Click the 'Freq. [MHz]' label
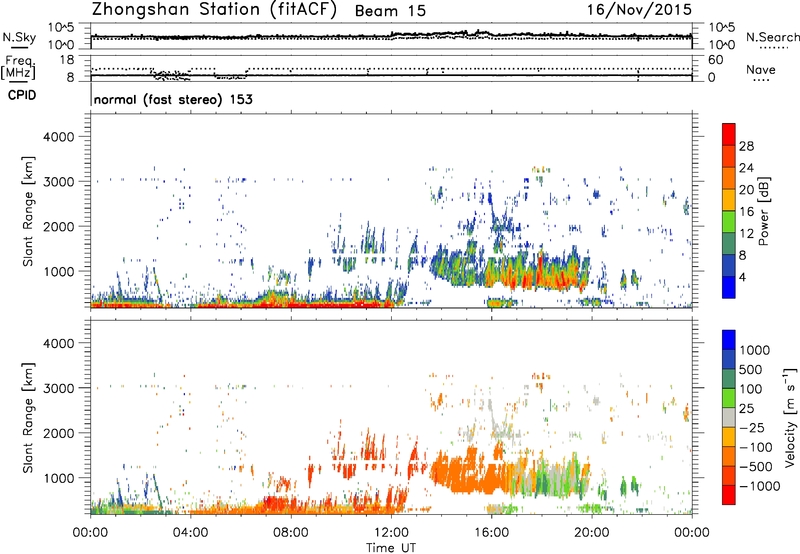 (x=18, y=68)
